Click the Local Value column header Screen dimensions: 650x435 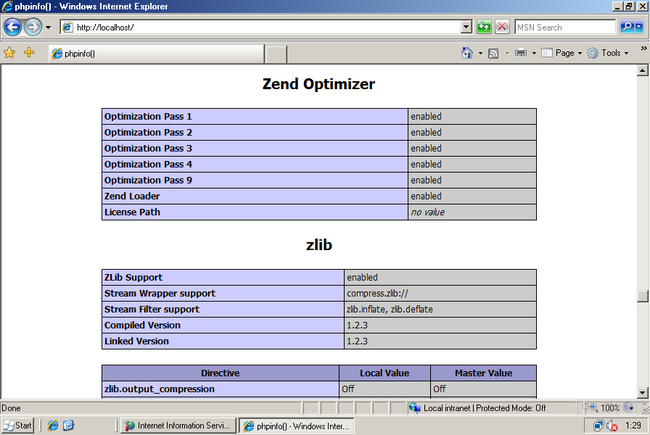pos(384,373)
